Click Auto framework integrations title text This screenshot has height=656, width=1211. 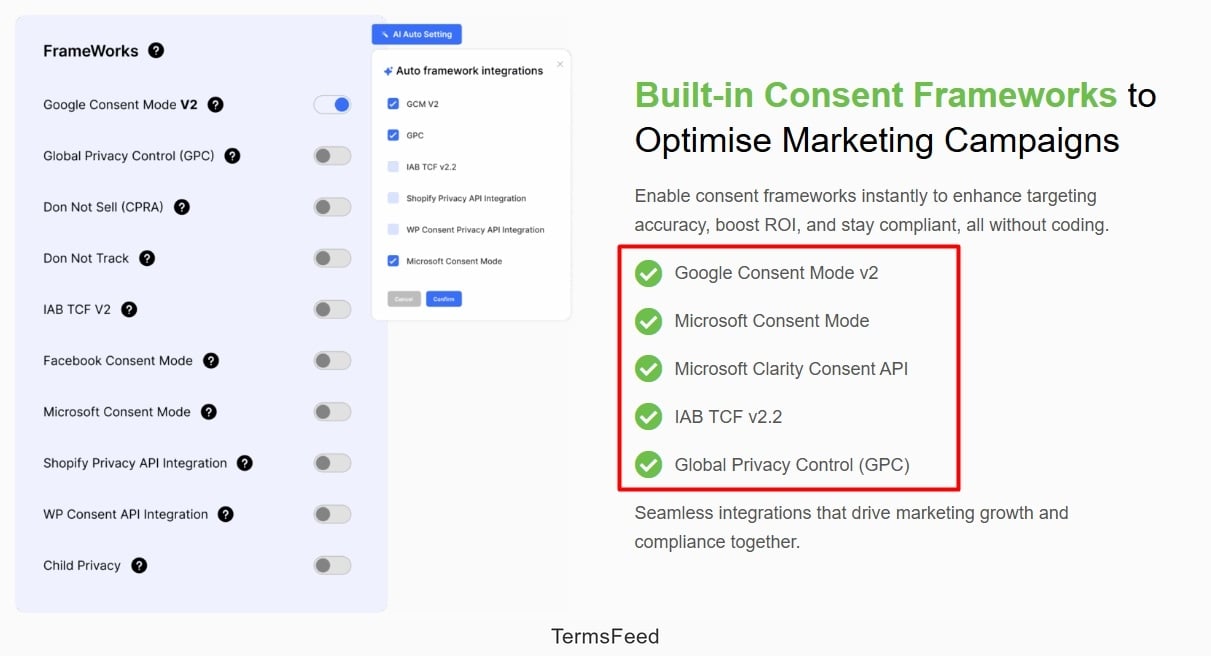(469, 71)
